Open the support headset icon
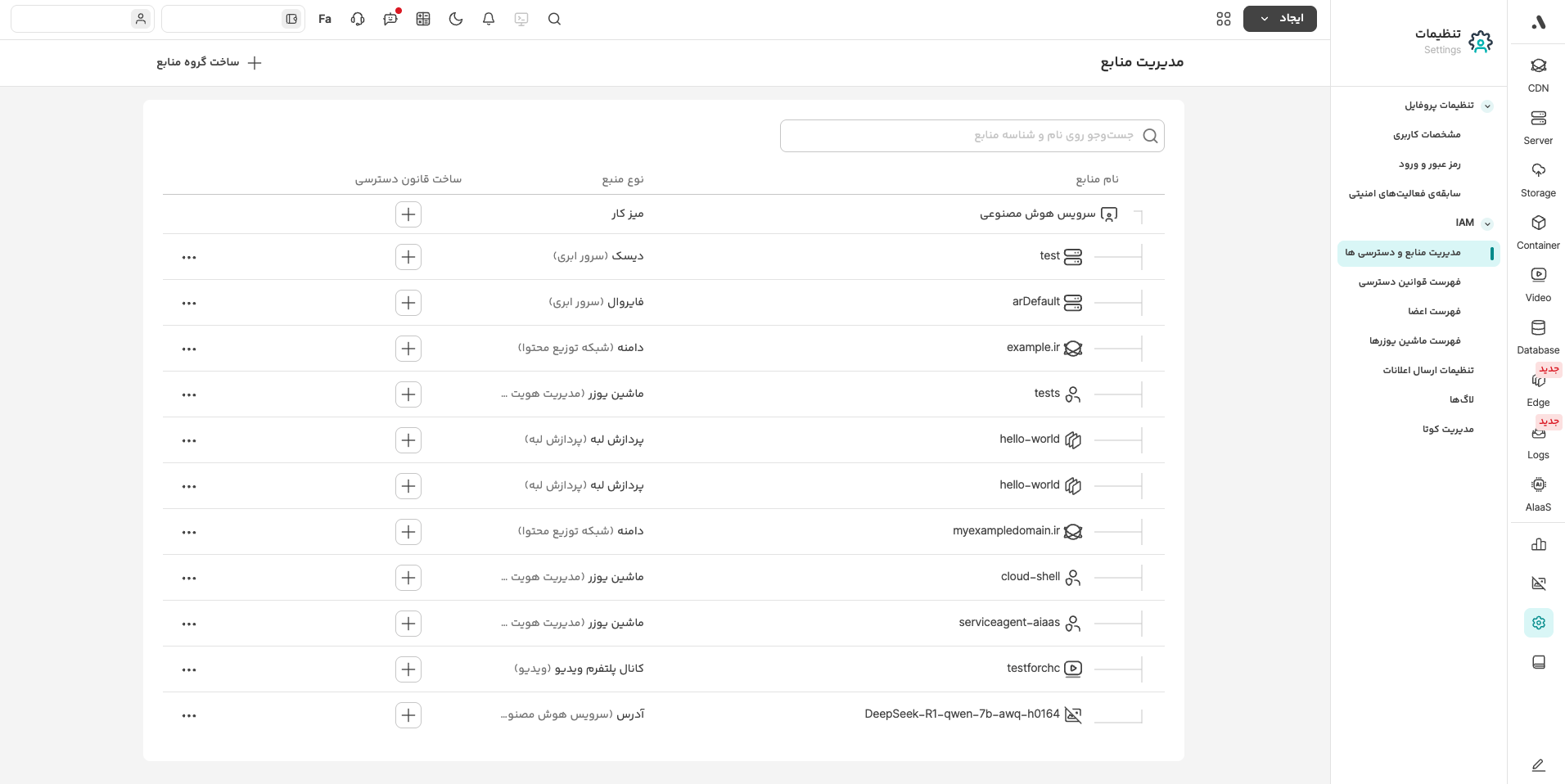This screenshot has height=784, width=1565. pyautogui.click(x=358, y=19)
